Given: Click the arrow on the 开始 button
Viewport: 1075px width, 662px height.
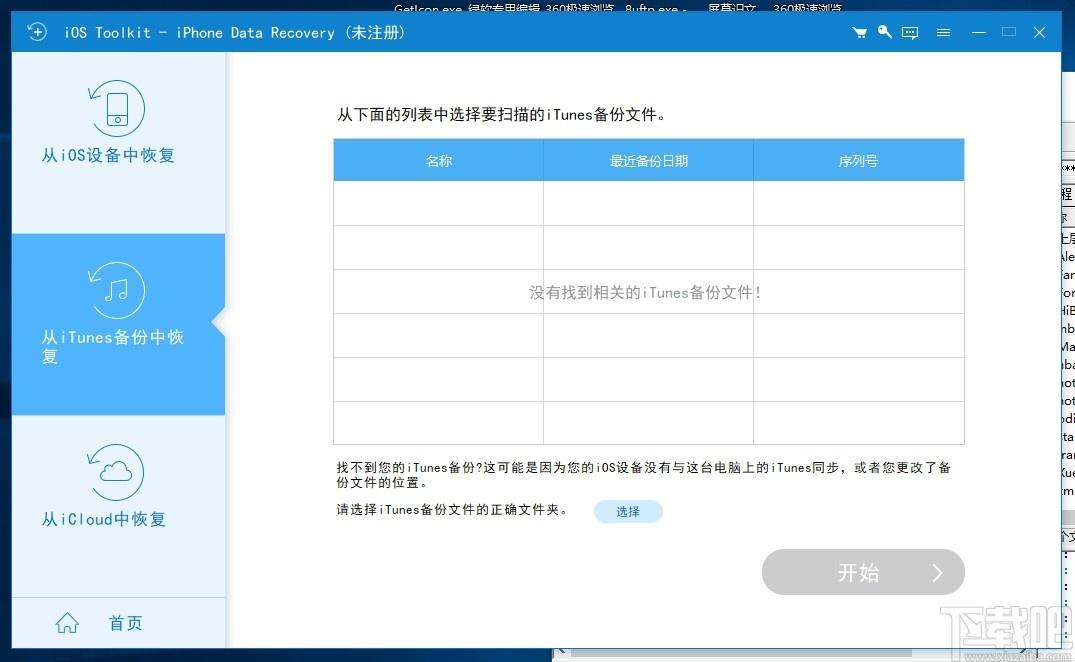Looking at the screenshot, I should coord(937,573).
